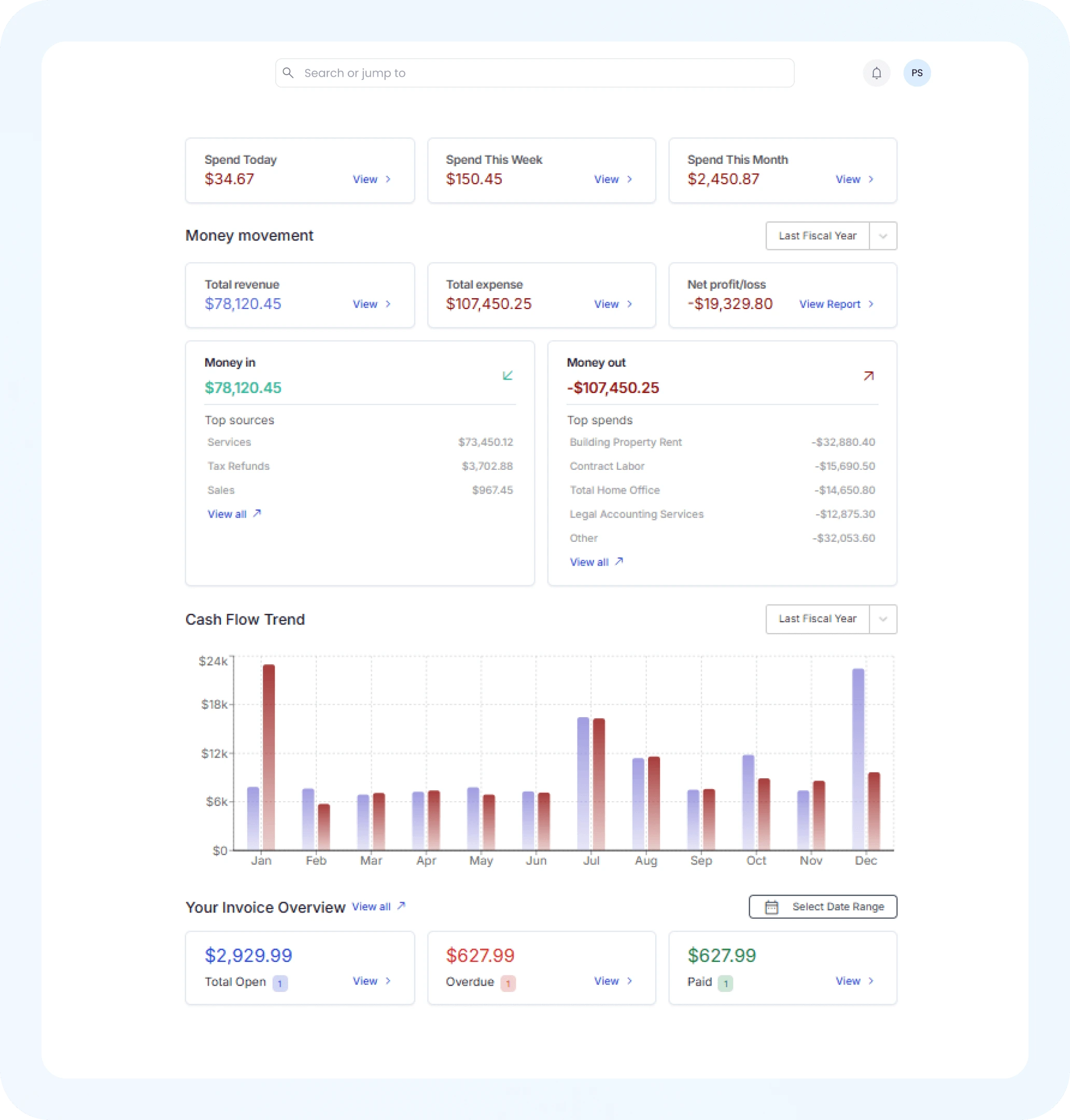The width and height of the screenshot is (1070, 1120).
Task: Click the Total Open count badge
Action: [280, 983]
